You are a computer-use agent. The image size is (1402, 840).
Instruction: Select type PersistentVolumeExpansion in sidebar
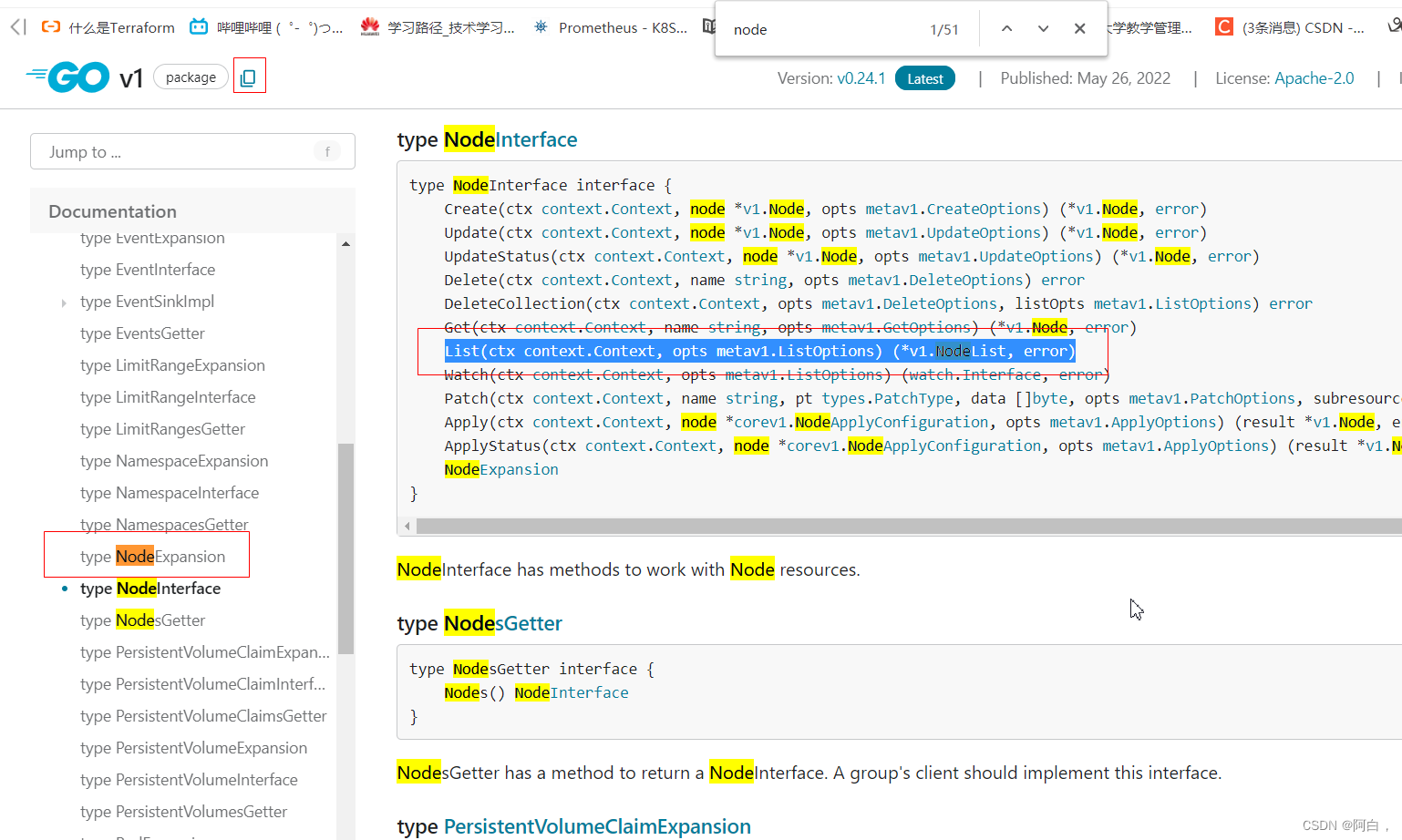pos(193,748)
